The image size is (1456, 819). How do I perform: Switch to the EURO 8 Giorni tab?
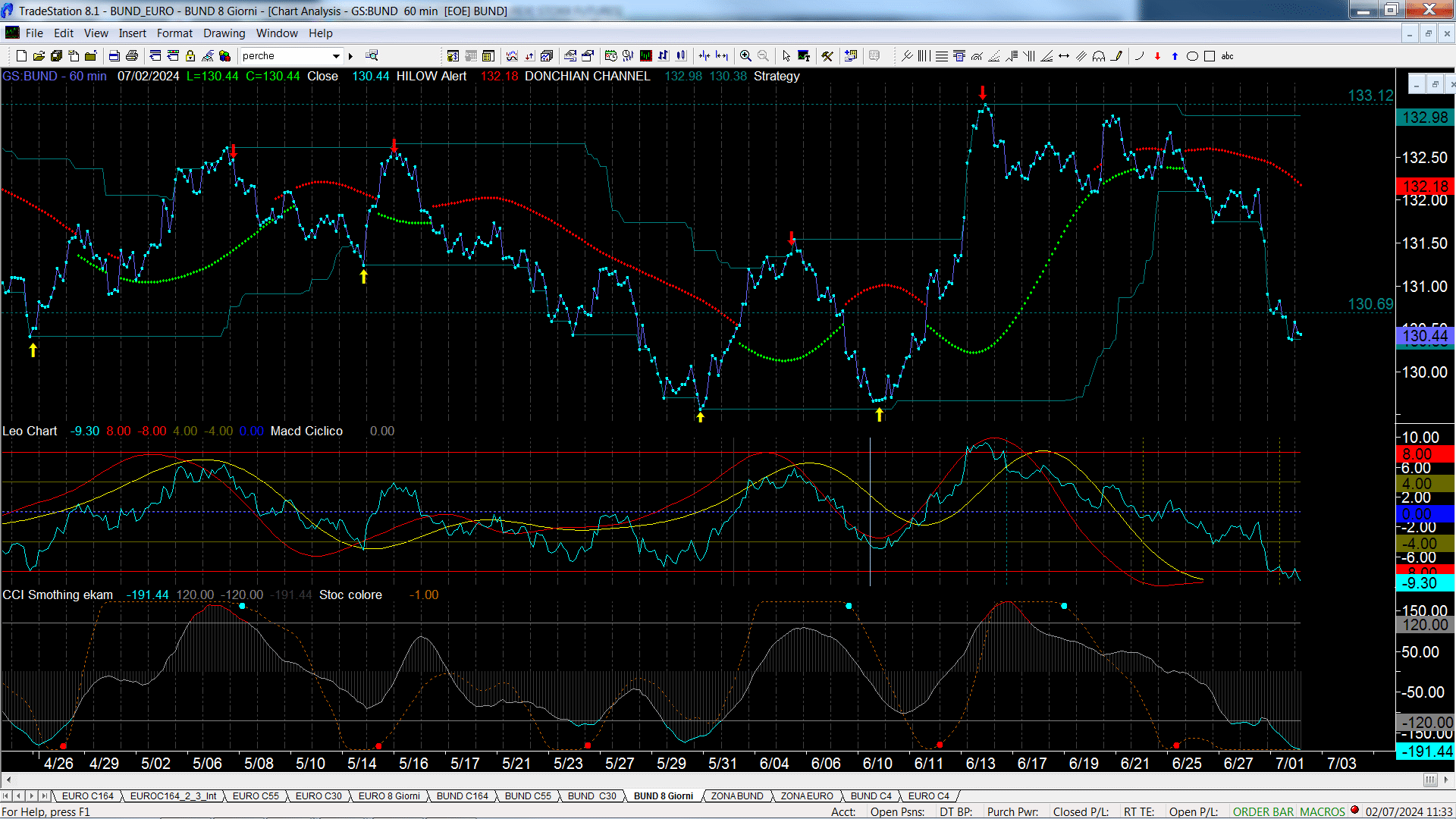(x=388, y=796)
